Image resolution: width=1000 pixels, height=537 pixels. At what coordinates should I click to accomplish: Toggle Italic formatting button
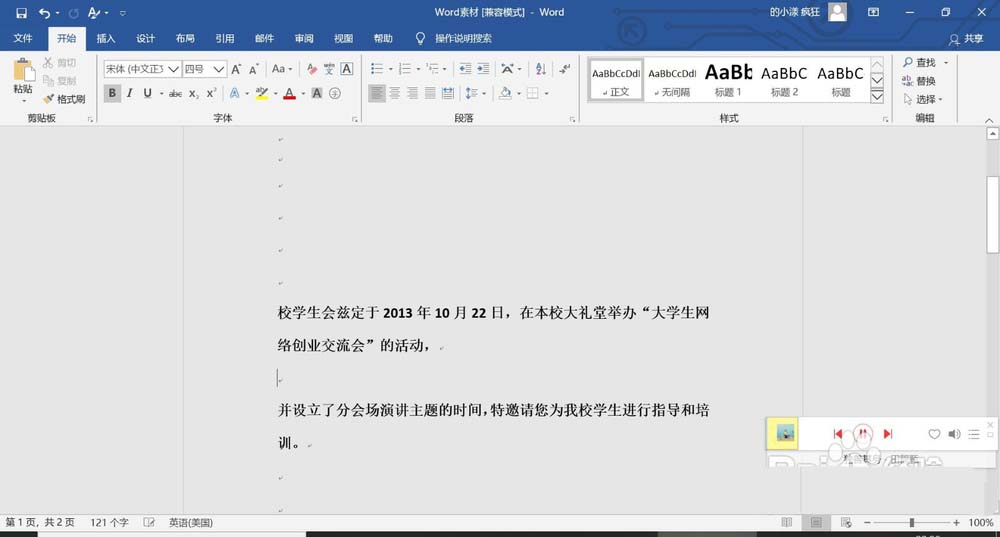click(x=130, y=93)
